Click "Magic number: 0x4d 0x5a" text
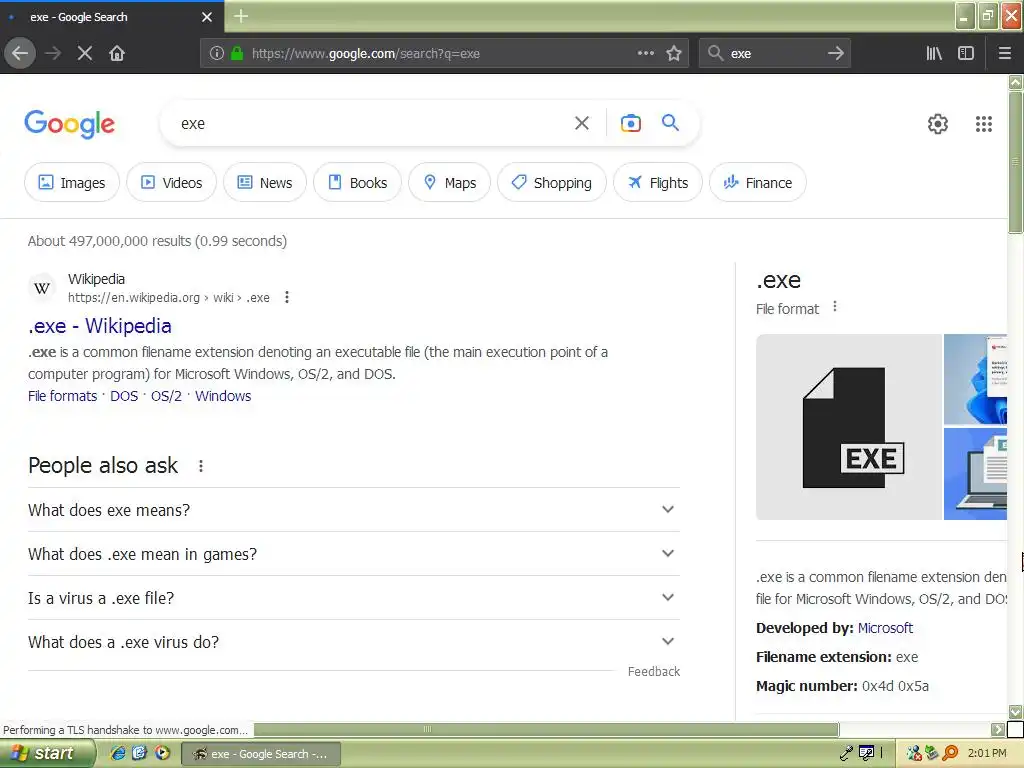The height and width of the screenshot is (768, 1024). 842,686
